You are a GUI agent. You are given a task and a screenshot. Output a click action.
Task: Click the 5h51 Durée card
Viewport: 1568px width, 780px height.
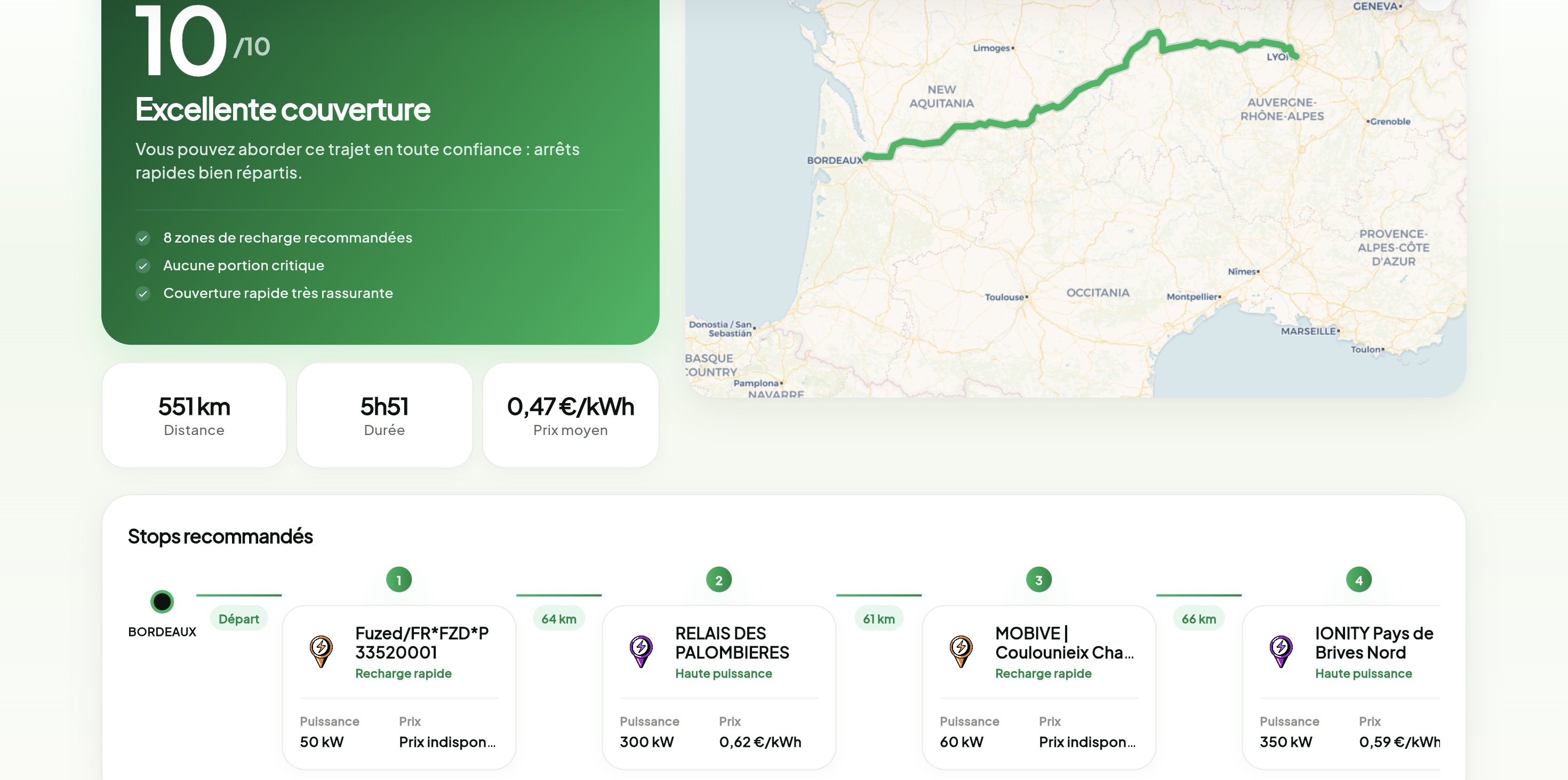point(384,415)
